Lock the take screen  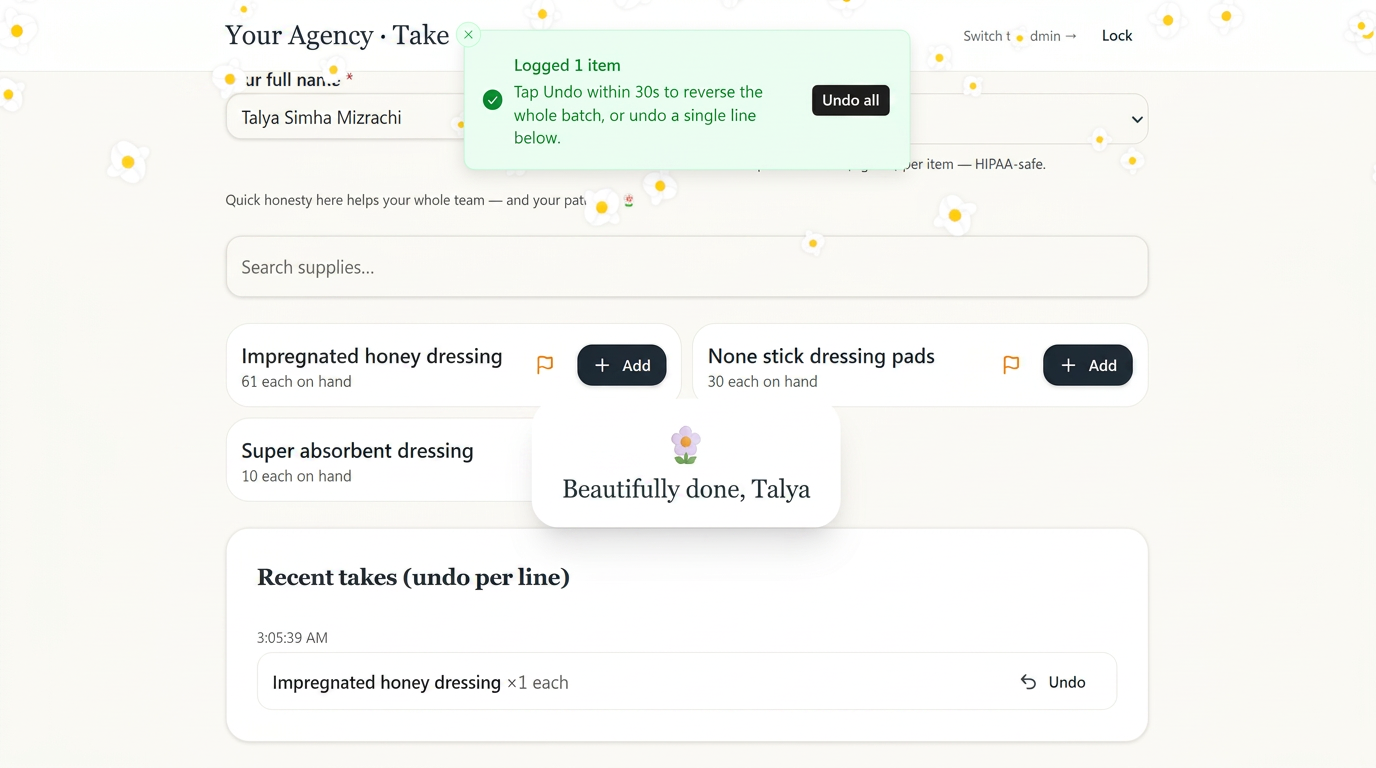coord(1117,36)
